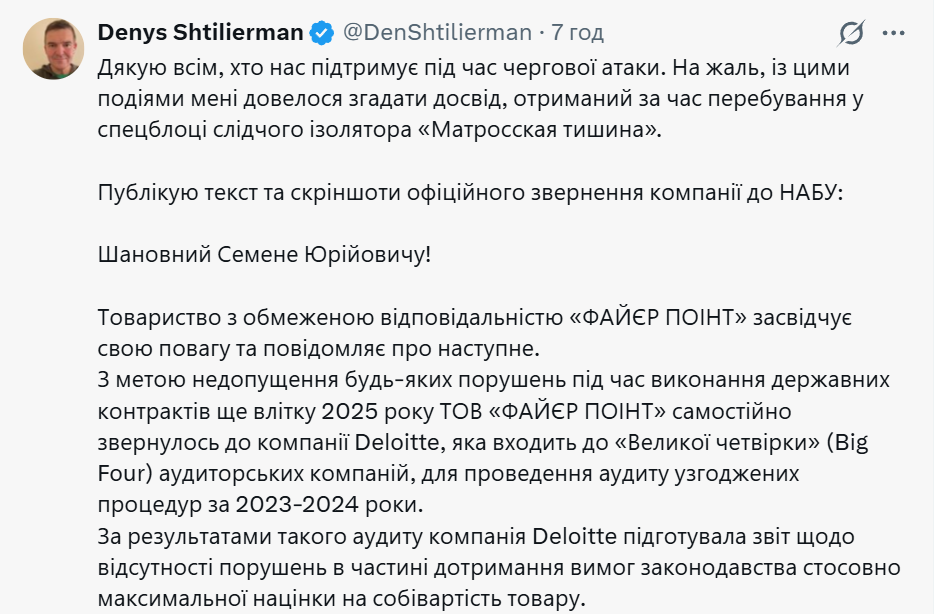Click the "7 год" post timestamp

578,33
